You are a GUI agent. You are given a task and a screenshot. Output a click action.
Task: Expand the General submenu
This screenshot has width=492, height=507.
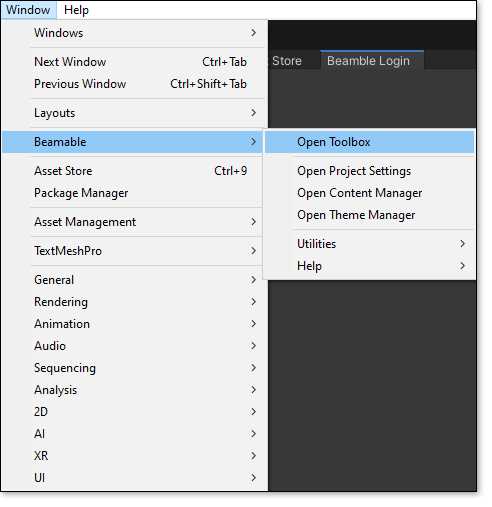coord(132,280)
